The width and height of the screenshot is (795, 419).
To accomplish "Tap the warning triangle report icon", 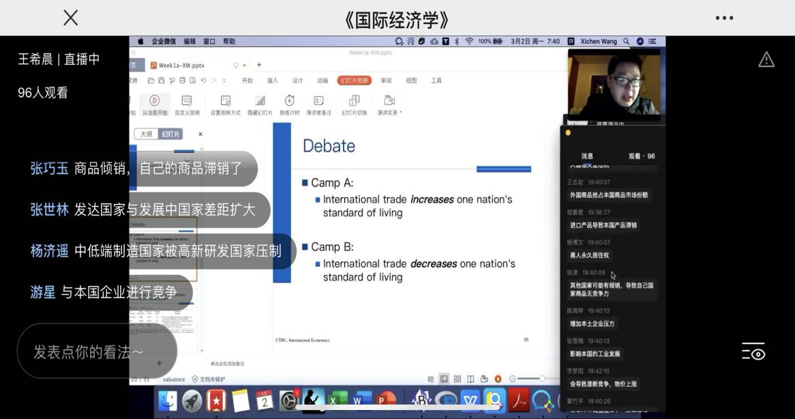I will click(x=766, y=60).
